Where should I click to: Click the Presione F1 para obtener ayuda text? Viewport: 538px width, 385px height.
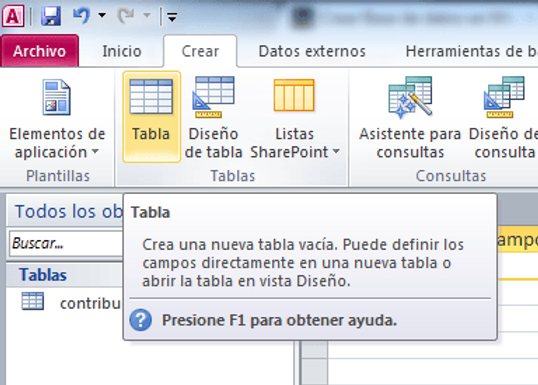click(279, 320)
